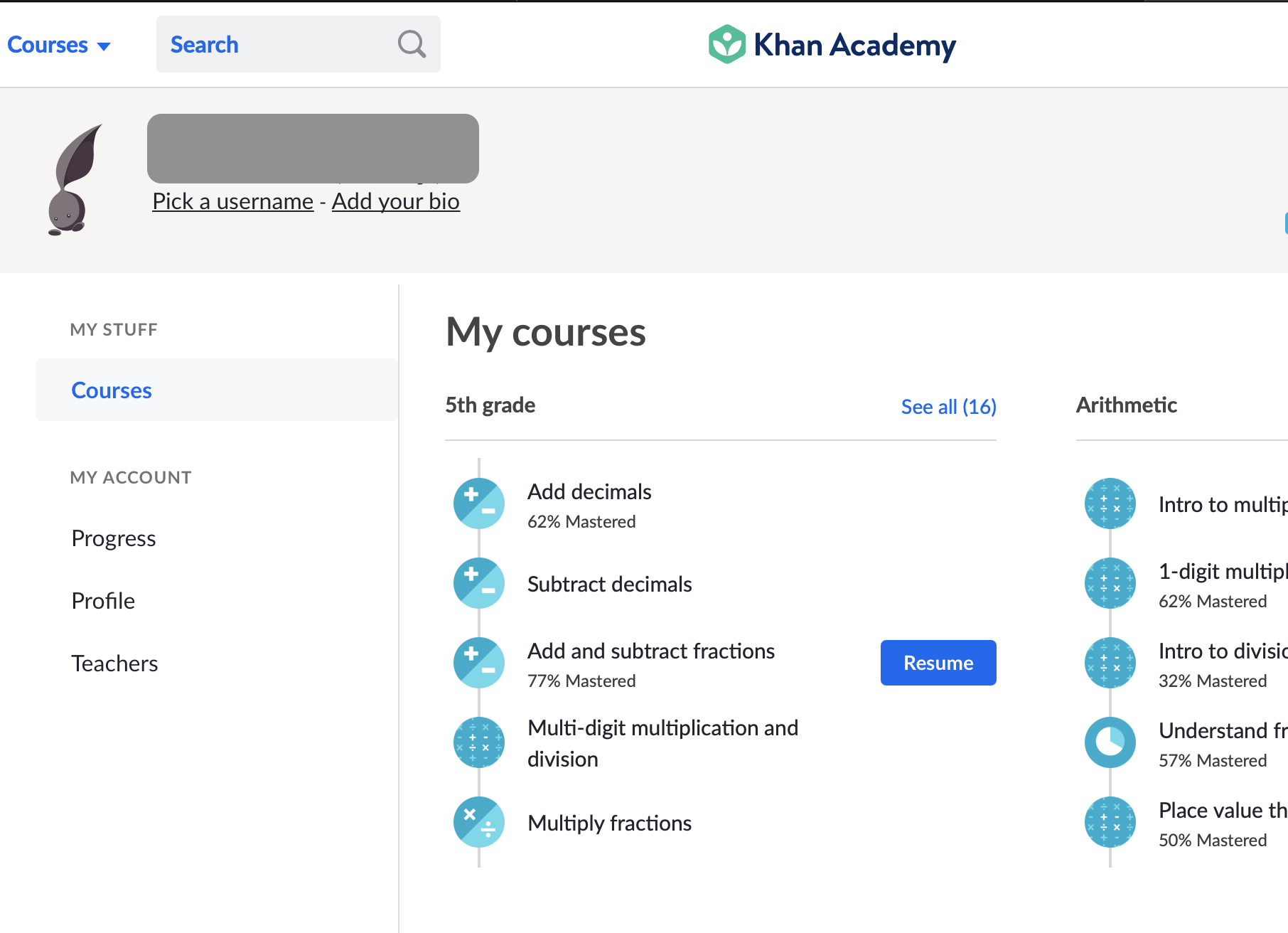Click the Pick a username link
Image resolution: width=1288 pixels, height=933 pixels.
[x=233, y=201]
